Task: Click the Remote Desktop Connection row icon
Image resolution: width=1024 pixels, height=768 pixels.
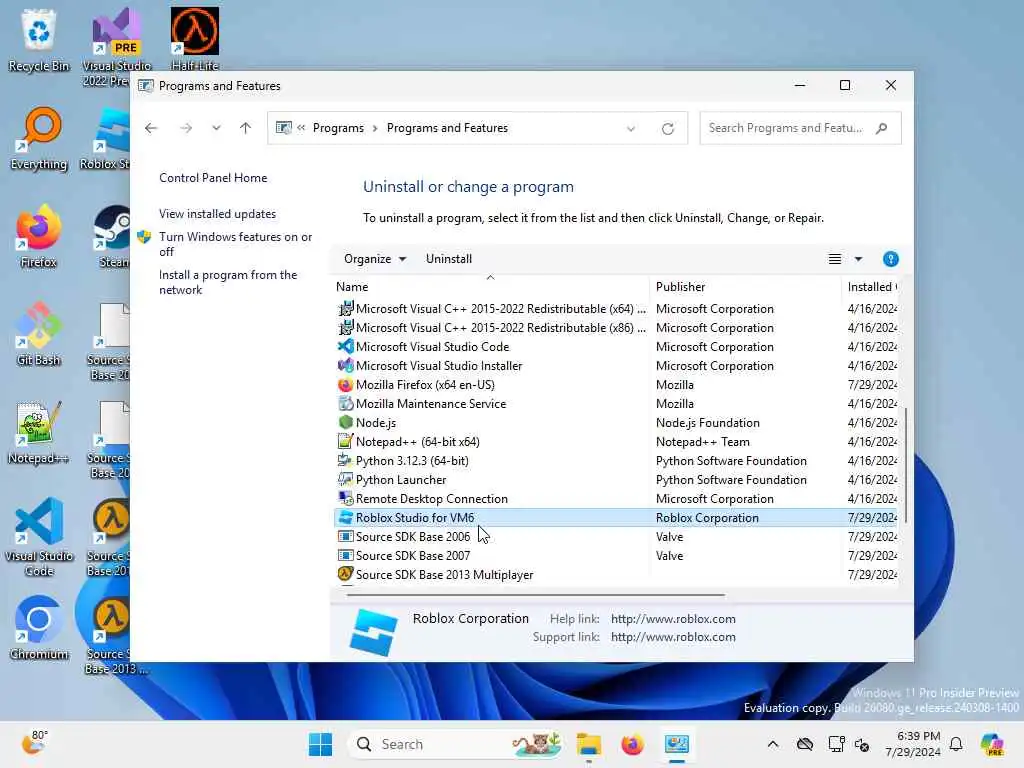Action: click(345, 499)
